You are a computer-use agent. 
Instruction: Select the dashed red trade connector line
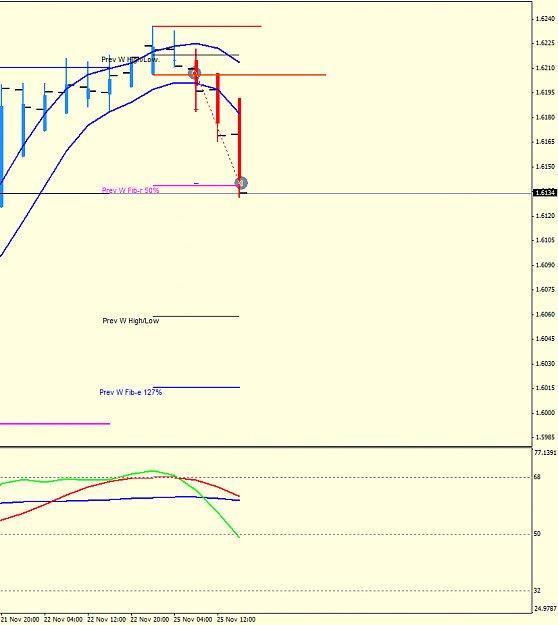tap(218, 128)
